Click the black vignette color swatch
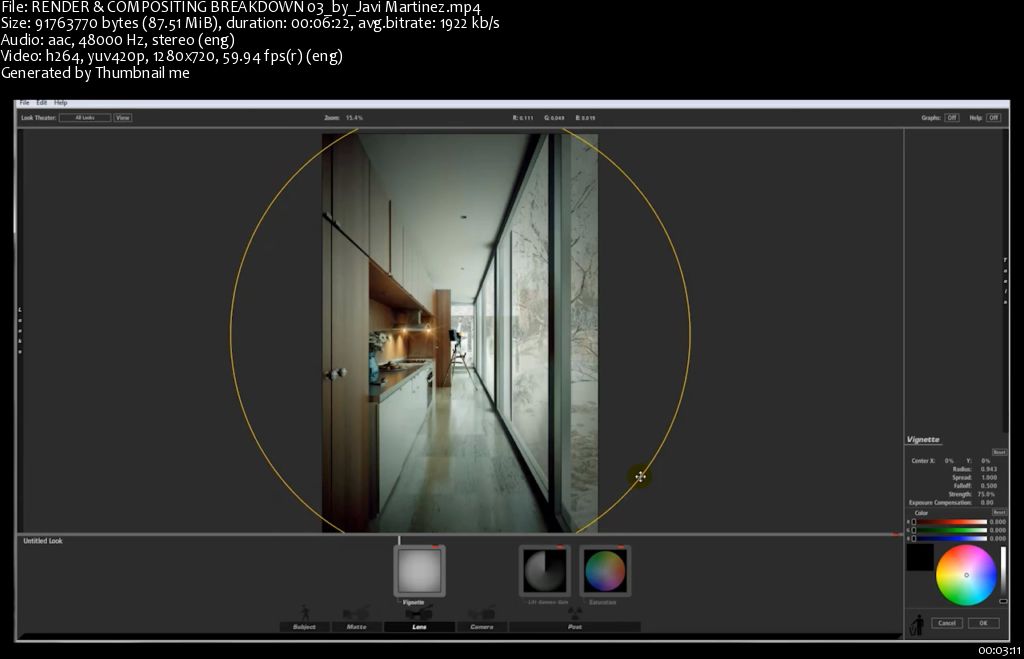 tap(920, 558)
